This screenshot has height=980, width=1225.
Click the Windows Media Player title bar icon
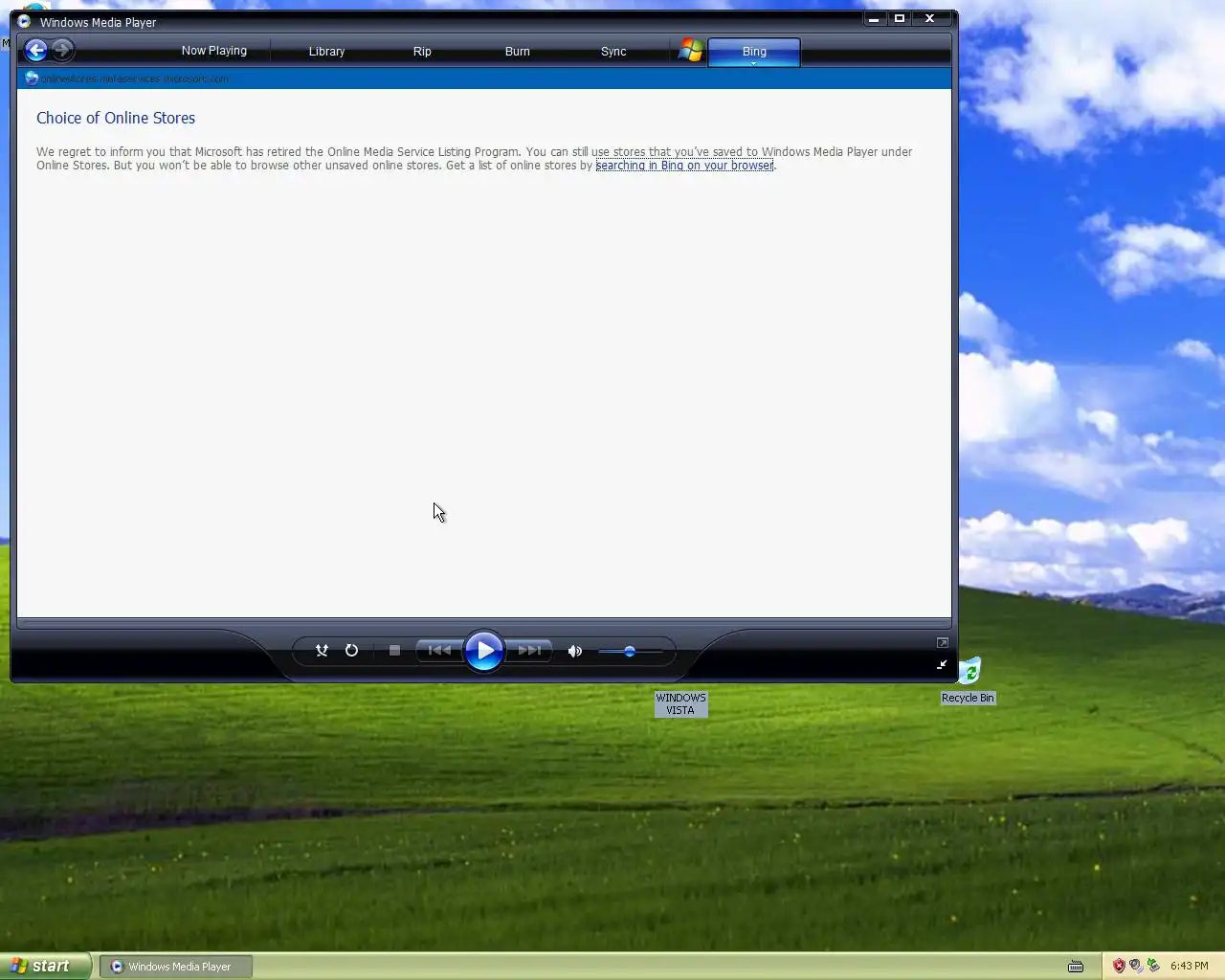tap(24, 21)
